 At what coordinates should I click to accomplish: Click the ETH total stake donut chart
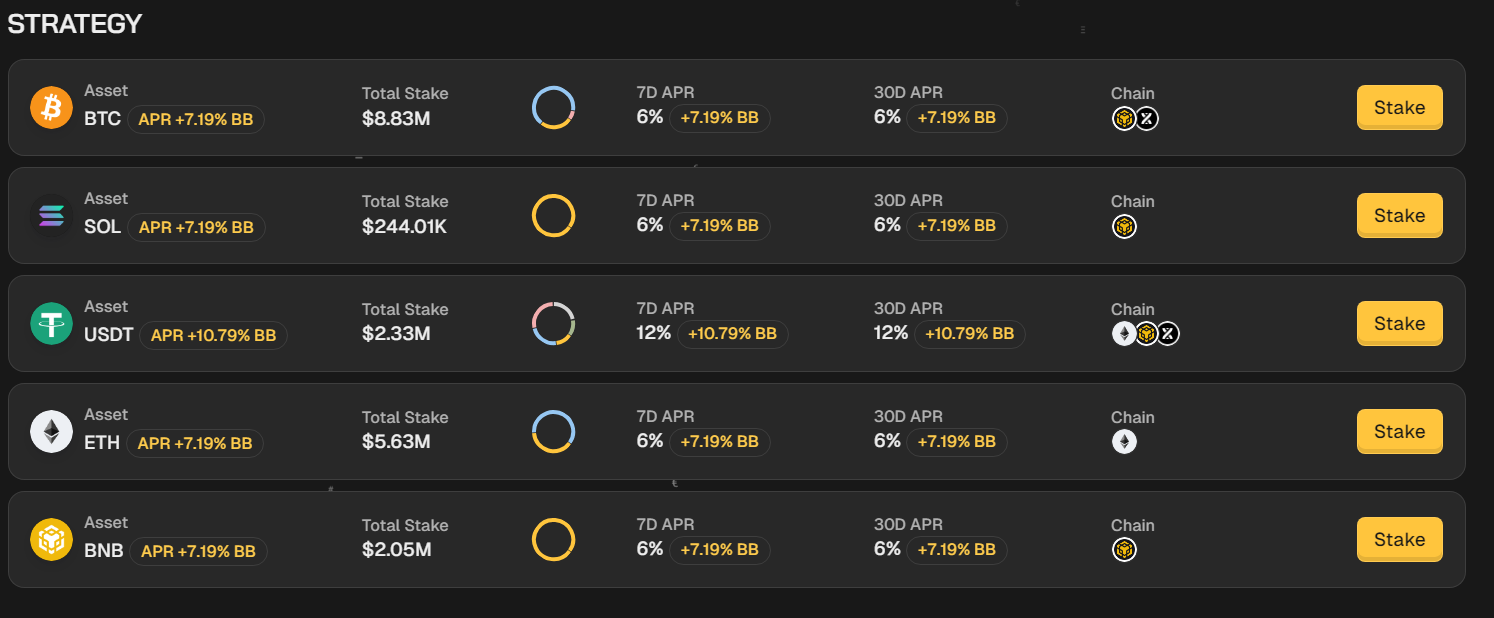coord(553,431)
